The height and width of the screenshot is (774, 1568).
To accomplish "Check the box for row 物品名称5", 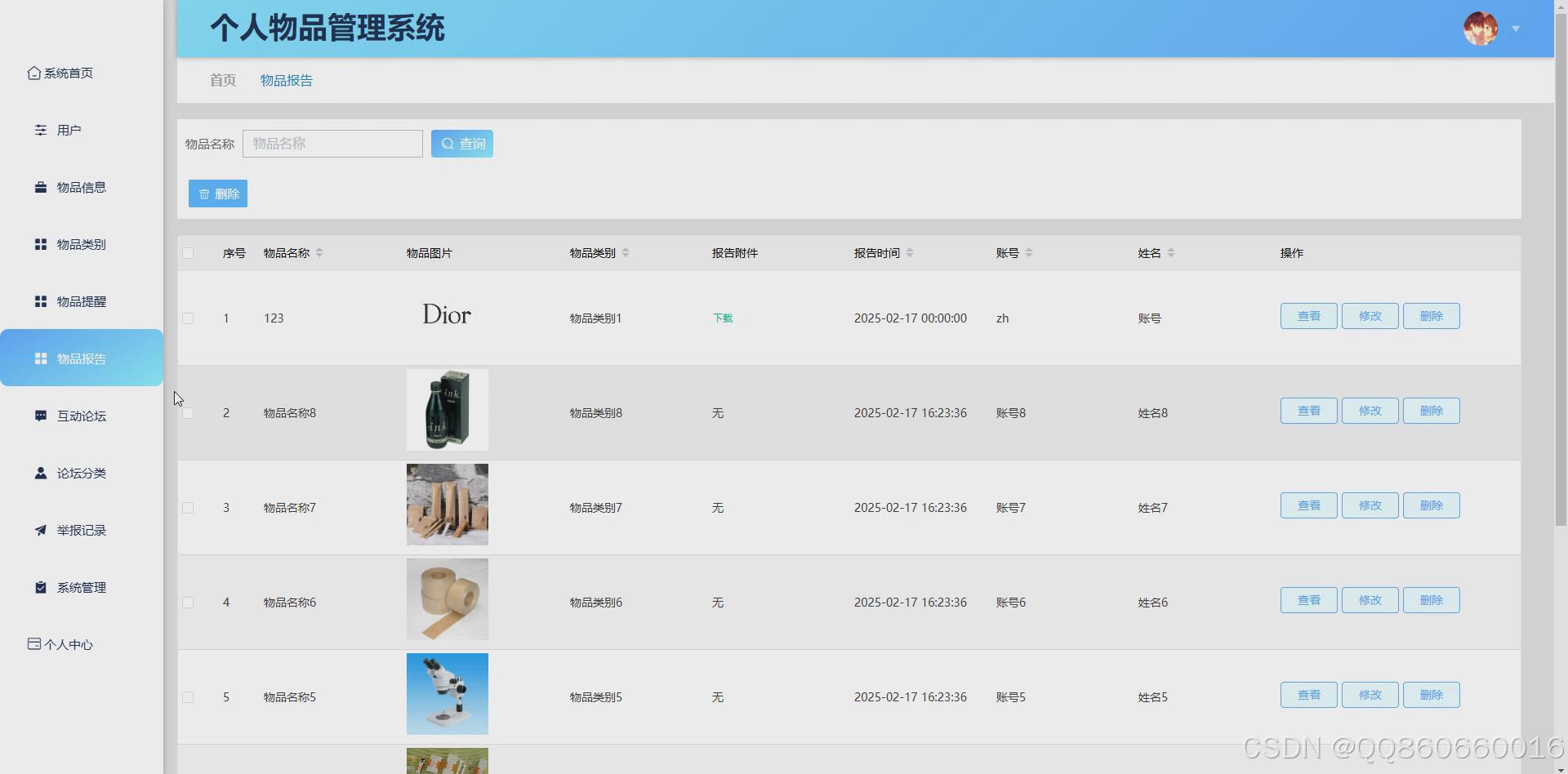I will 188,697.
